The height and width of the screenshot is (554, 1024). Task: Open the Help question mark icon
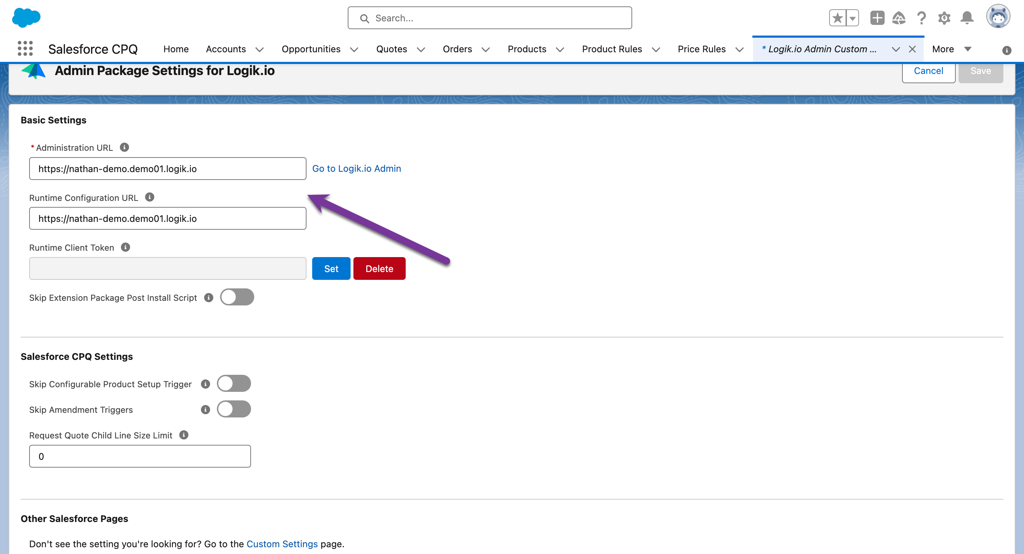[x=921, y=18]
